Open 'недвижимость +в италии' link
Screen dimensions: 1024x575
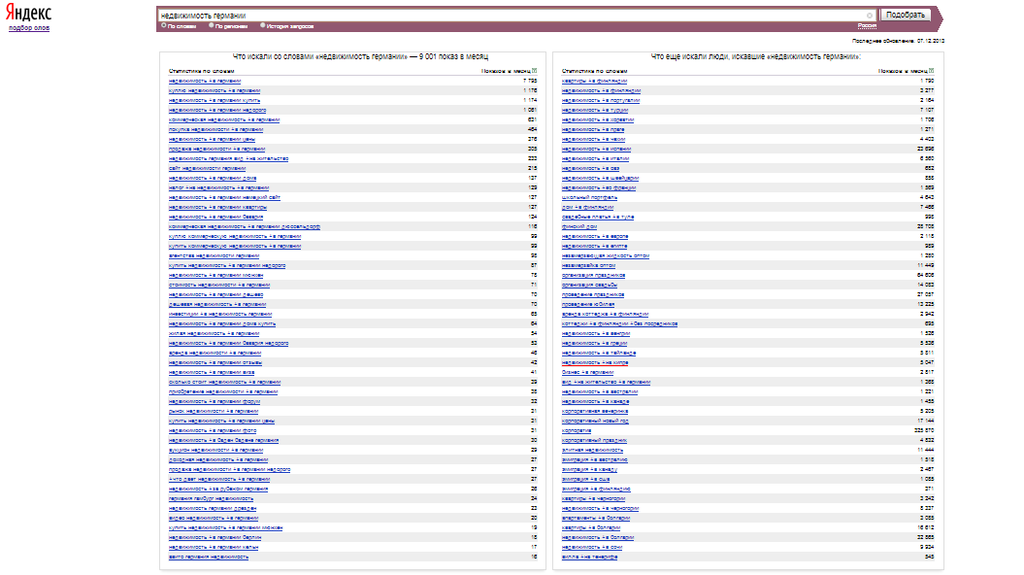pyautogui.click(x=595, y=159)
